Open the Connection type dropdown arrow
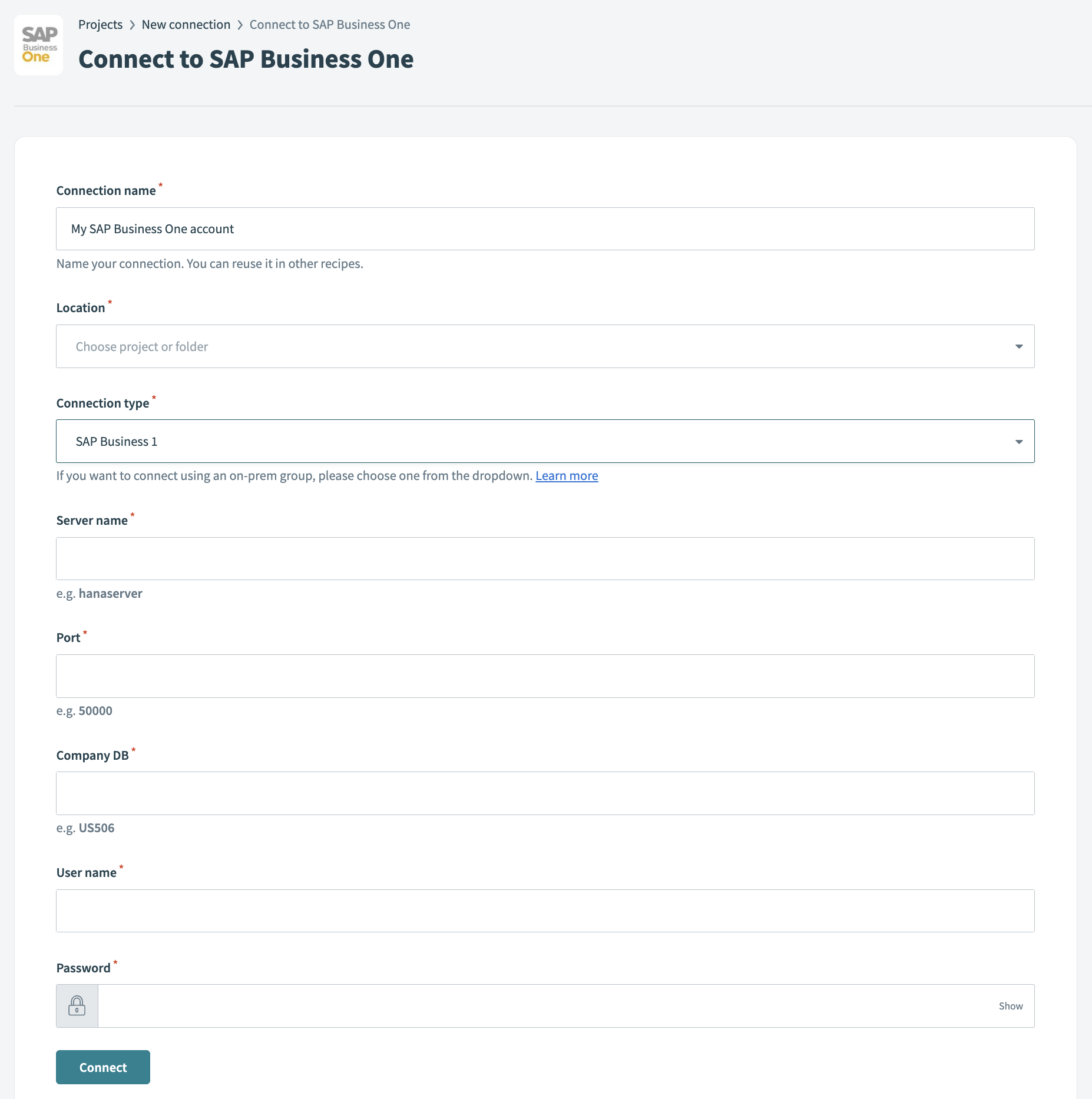 [1018, 441]
